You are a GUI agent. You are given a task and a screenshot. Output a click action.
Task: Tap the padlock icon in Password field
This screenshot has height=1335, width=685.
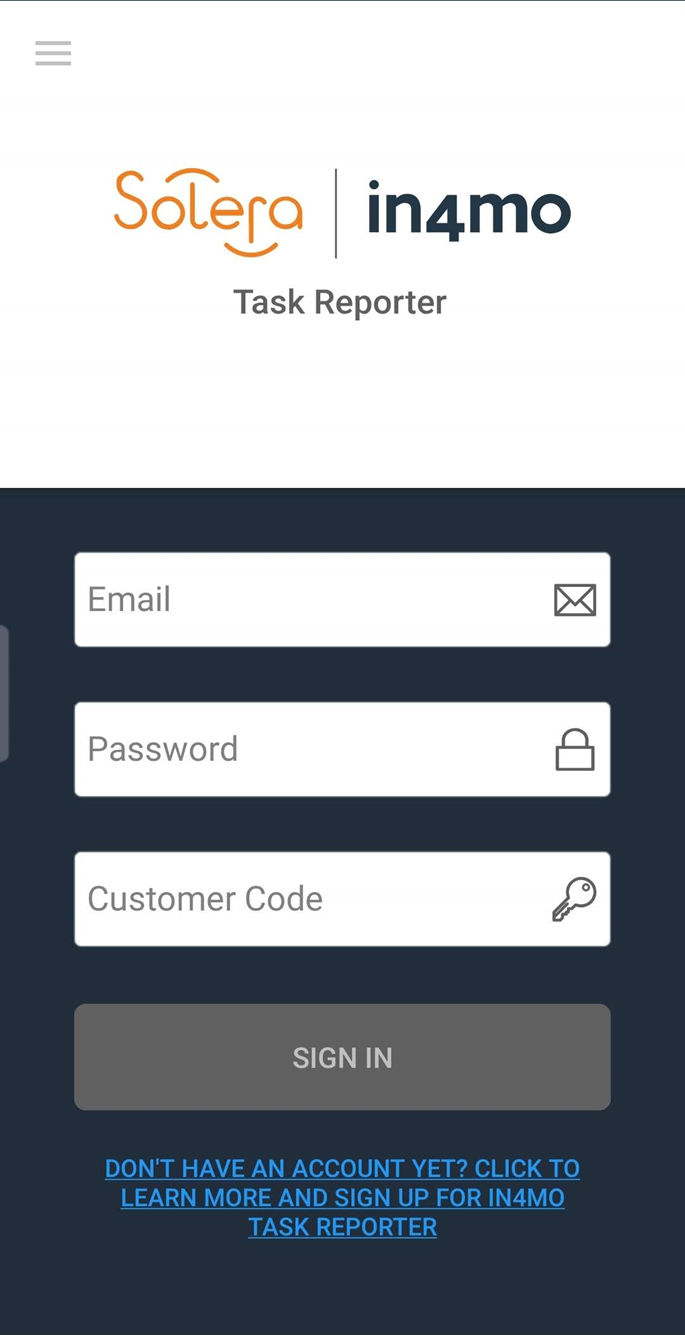click(x=575, y=750)
